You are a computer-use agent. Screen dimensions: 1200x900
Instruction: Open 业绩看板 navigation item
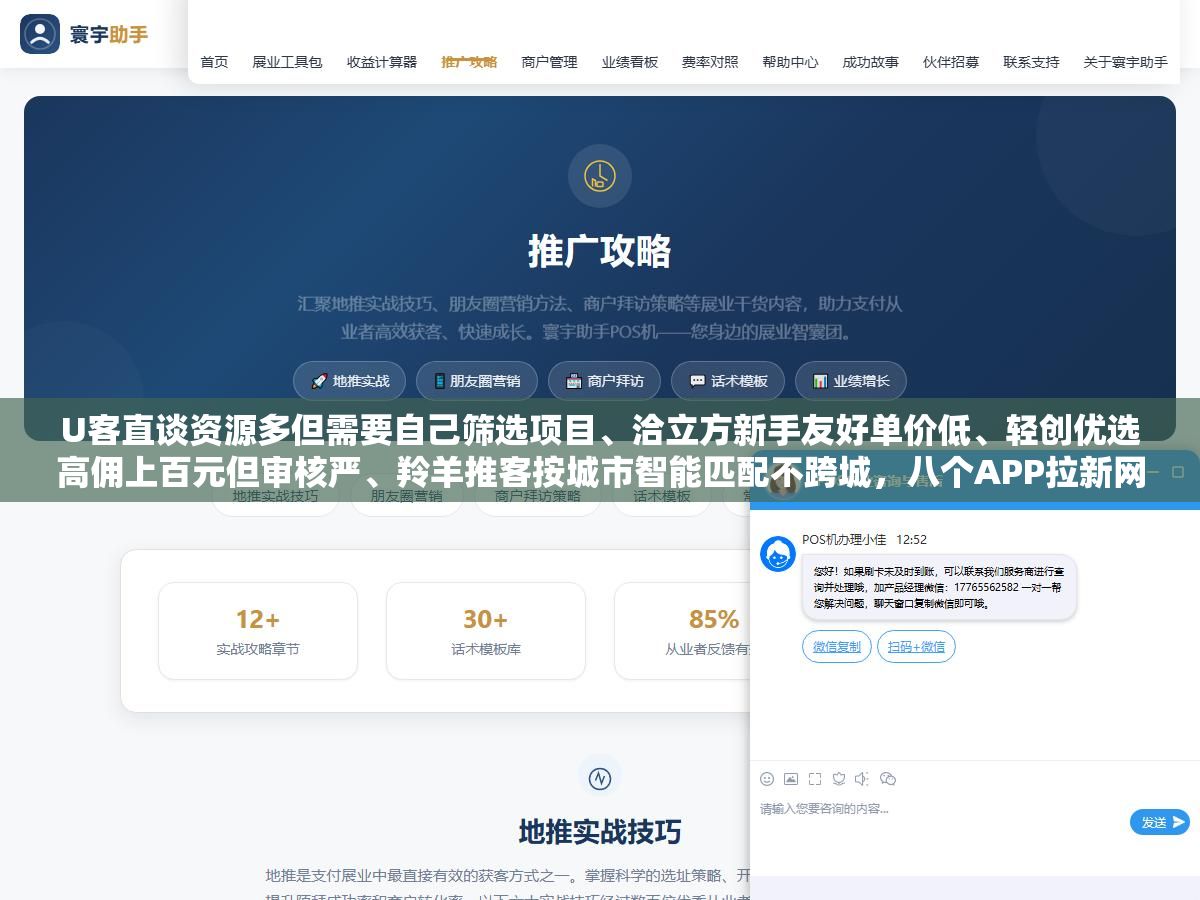coord(630,62)
